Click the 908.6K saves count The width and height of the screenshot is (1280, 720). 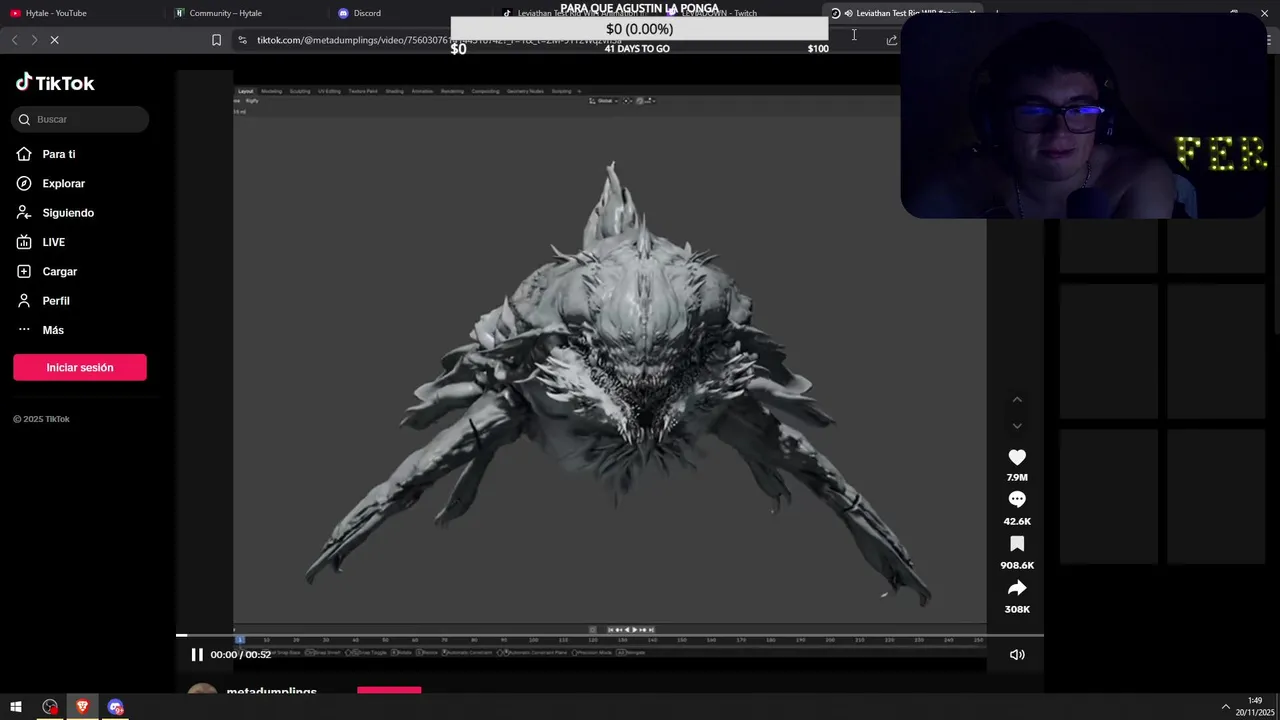pyautogui.click(x=1017, y=566)
